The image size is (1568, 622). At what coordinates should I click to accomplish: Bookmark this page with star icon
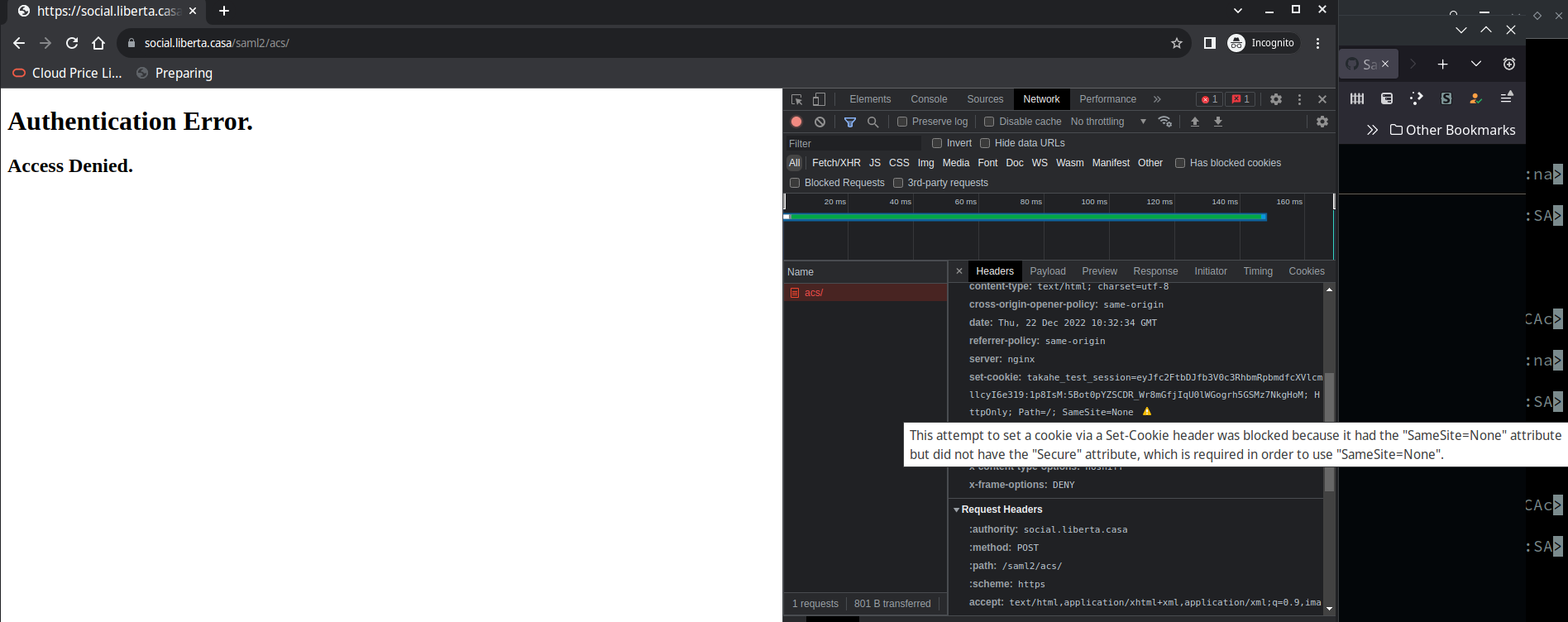(1177, 43)
